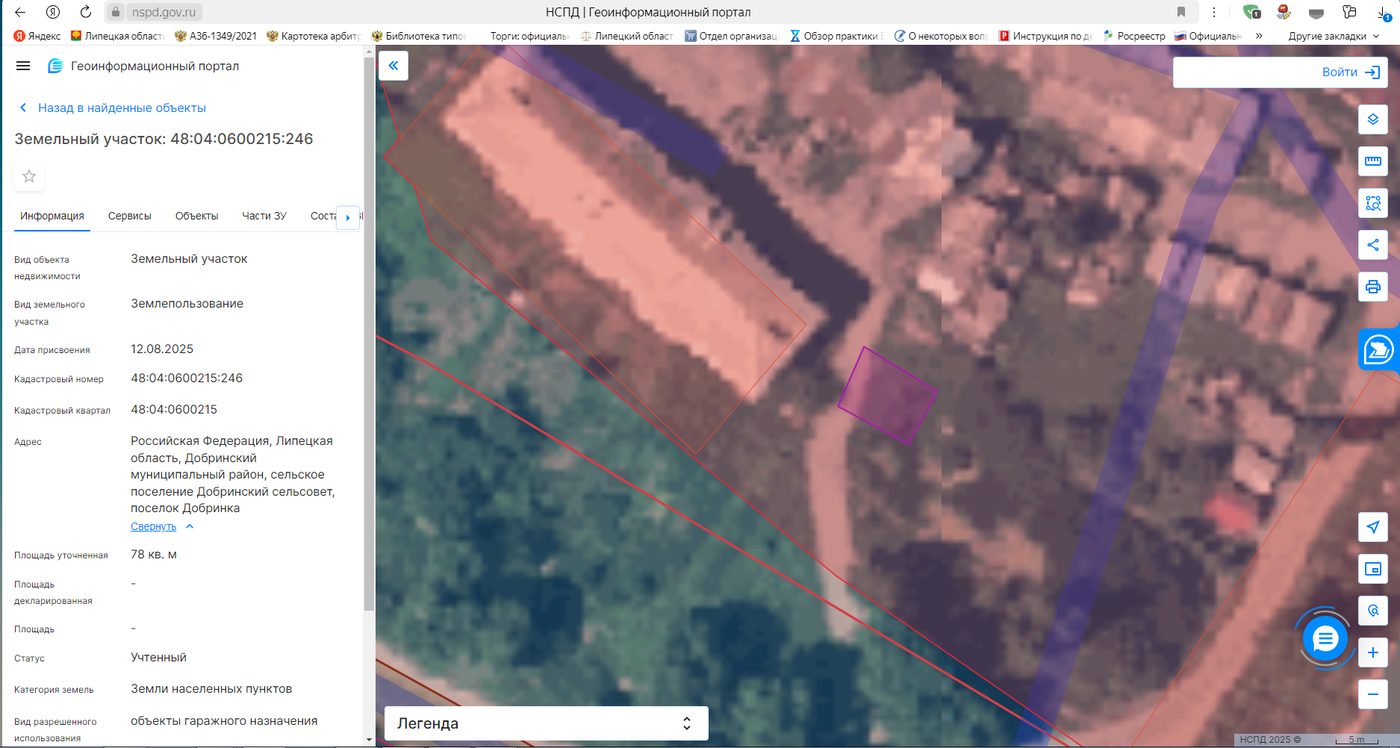Screen dimensions: 1400x748
Task: Open the map layers tool
Action: (1373, 120)
